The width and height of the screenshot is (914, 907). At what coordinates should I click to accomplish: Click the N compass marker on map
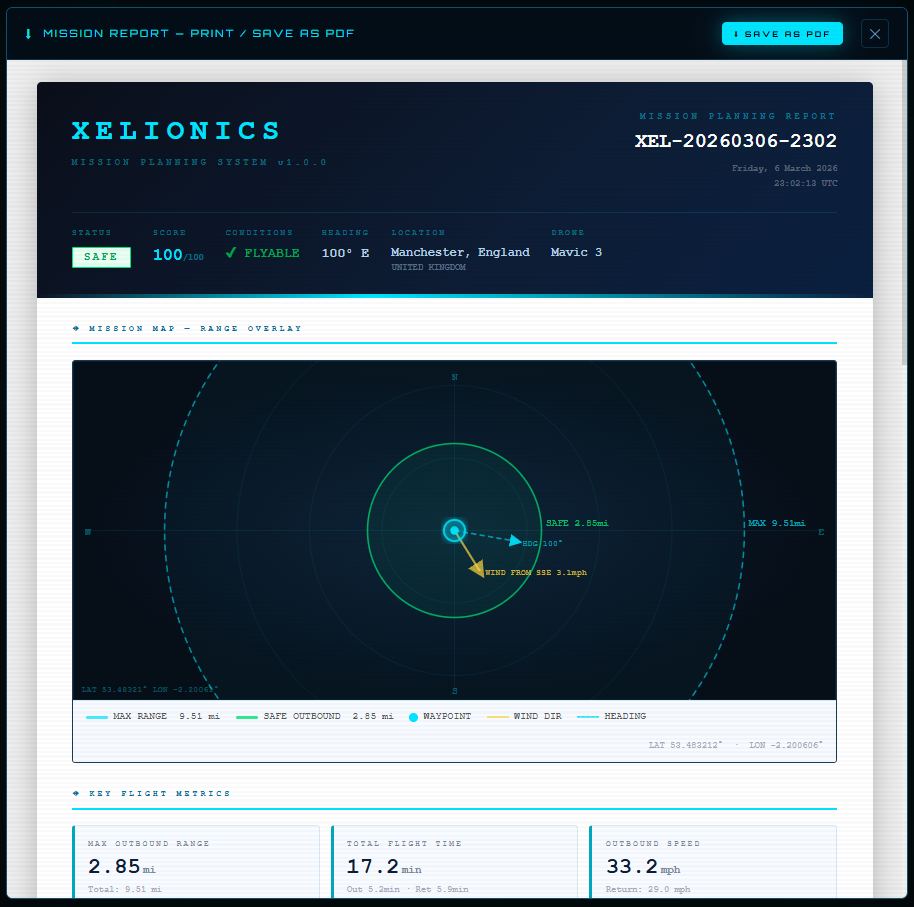[x=455, y=377]
